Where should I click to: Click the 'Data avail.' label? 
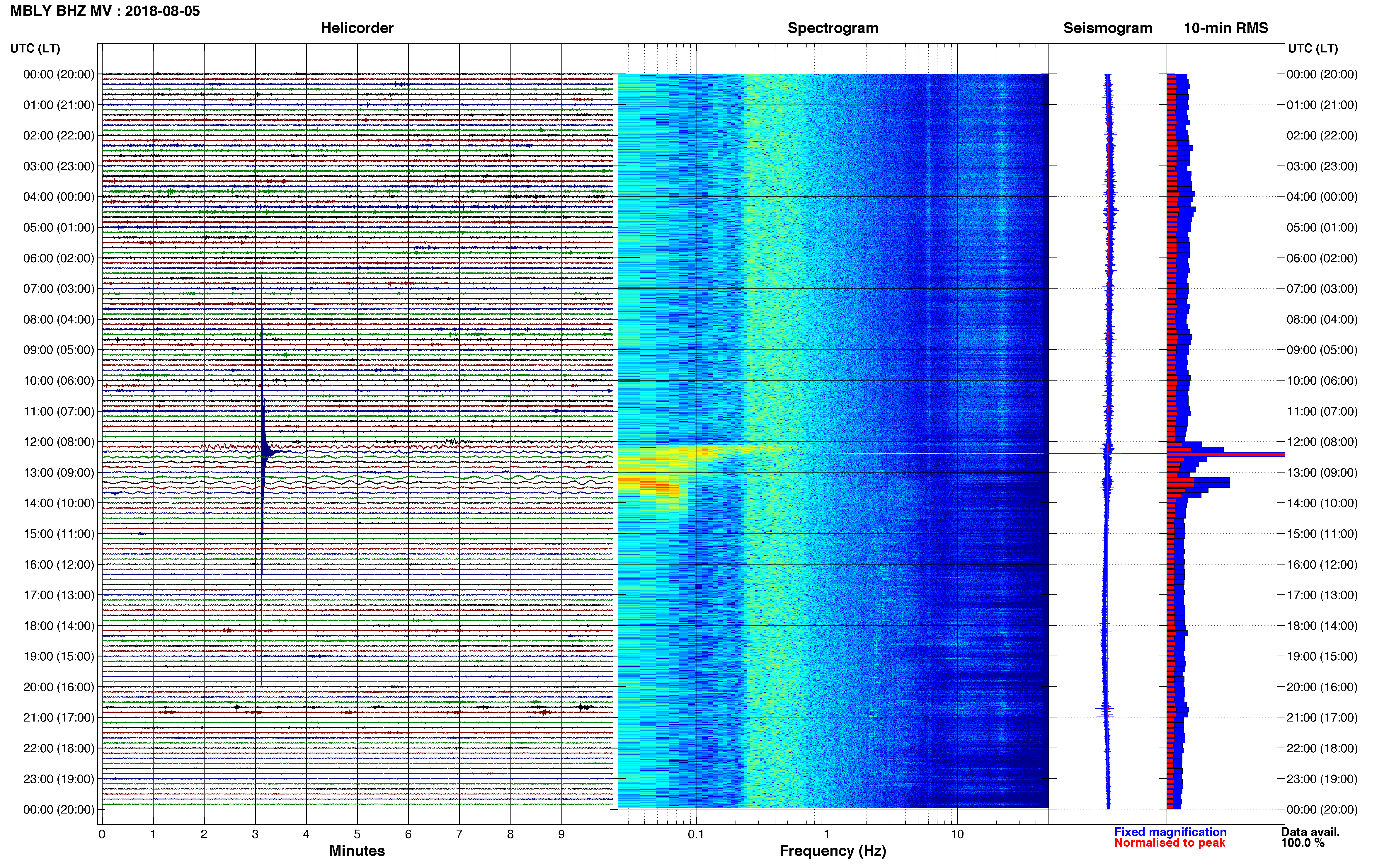pos(1310,832)
